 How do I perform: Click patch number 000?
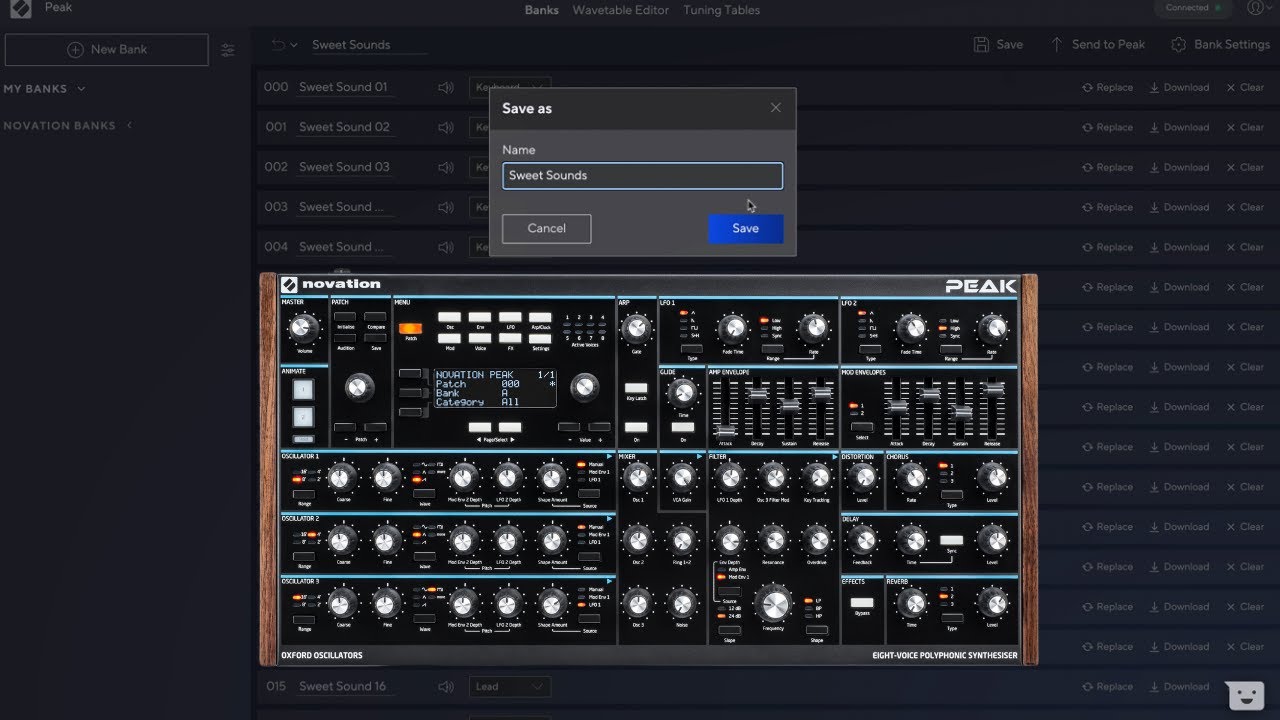tap(276, 87)
